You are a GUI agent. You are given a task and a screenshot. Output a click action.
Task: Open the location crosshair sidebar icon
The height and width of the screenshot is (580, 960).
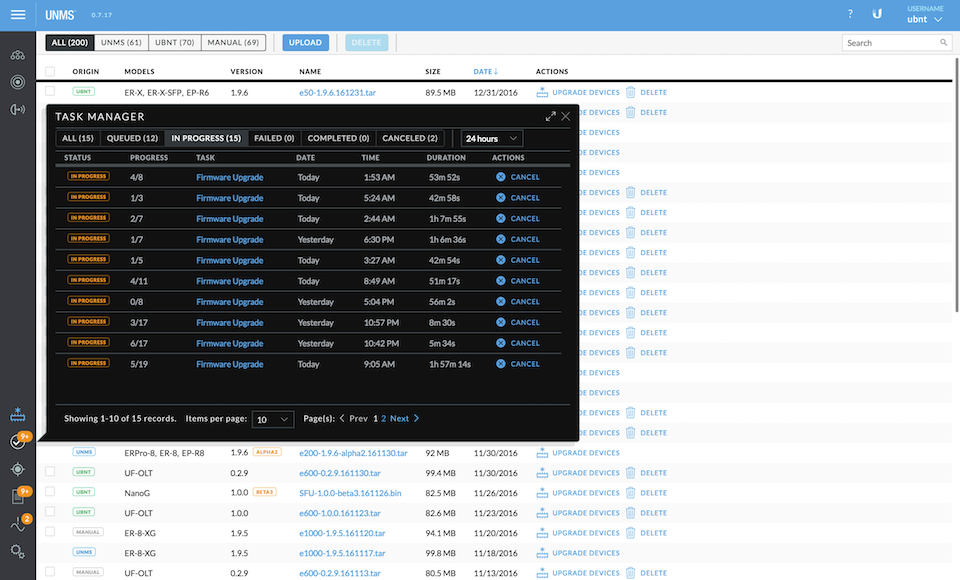(18, 469)
